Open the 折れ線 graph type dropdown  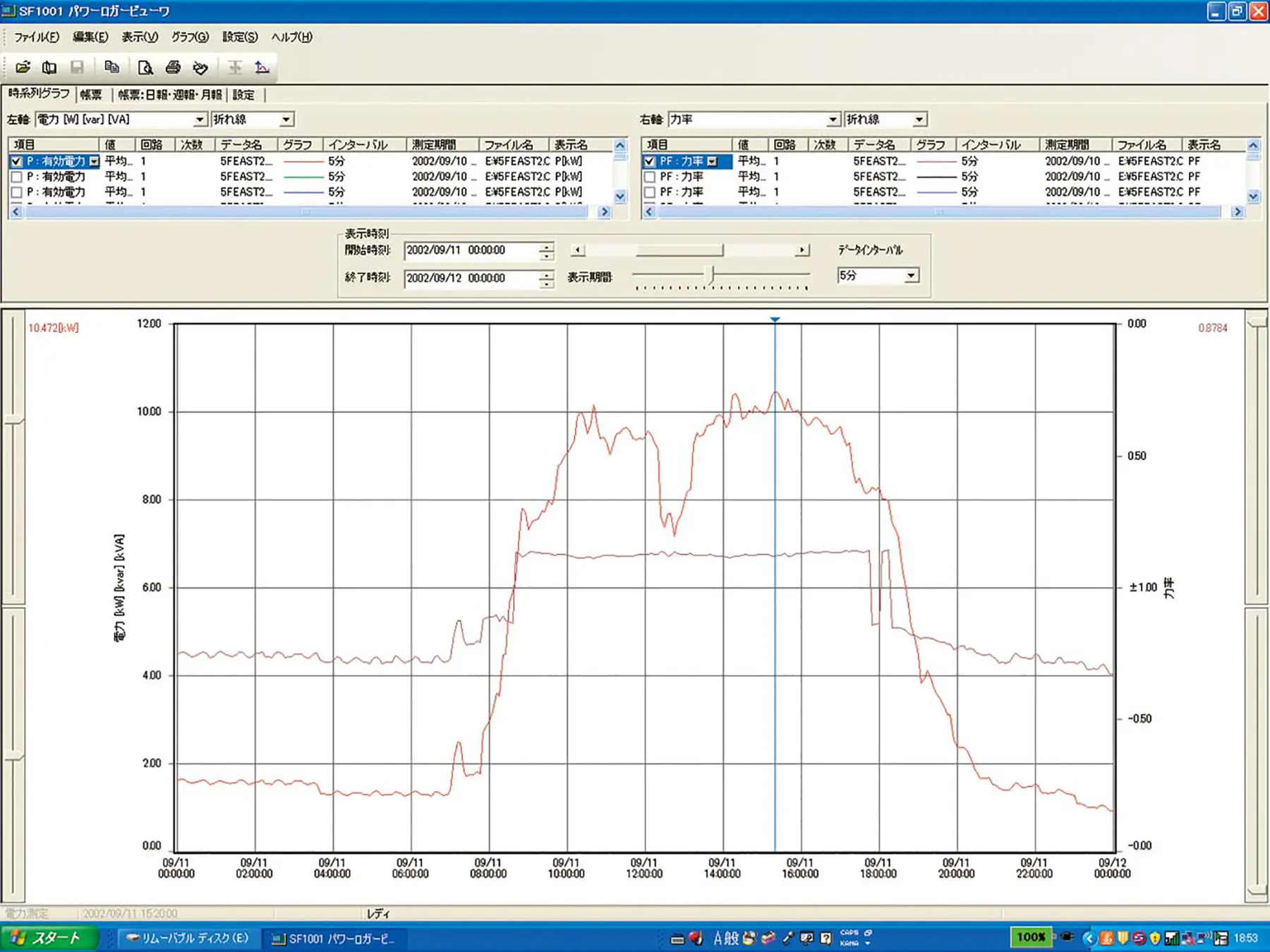285,119
